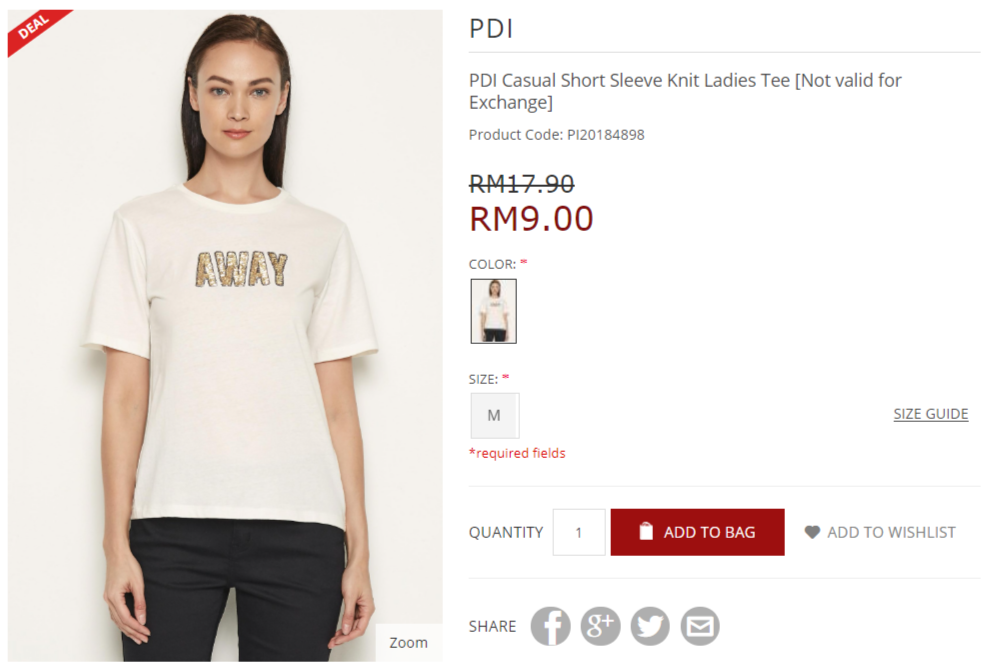Share this product on Facebook
Screen dimensions: 995x671
tap(550, 626)
